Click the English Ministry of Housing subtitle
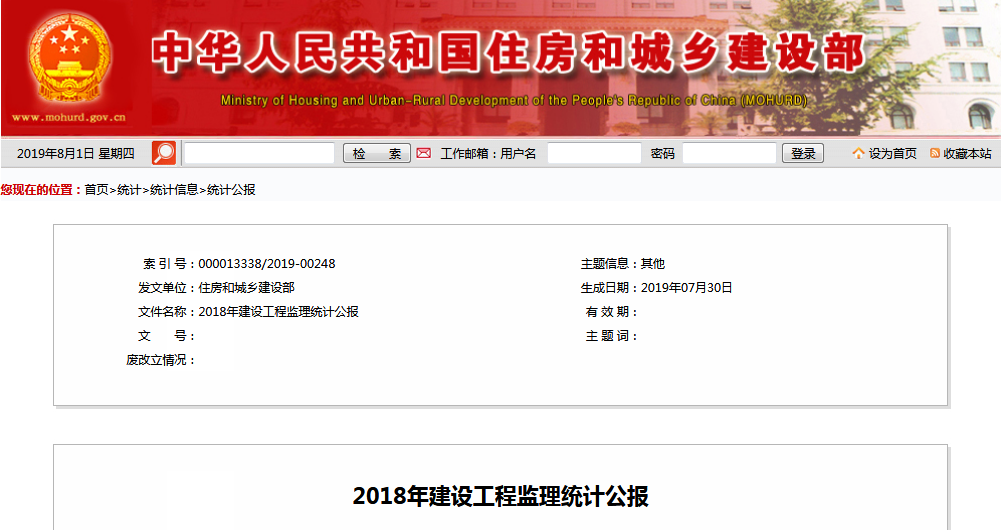The image size is (1005, 530). (x=514, y=101)
